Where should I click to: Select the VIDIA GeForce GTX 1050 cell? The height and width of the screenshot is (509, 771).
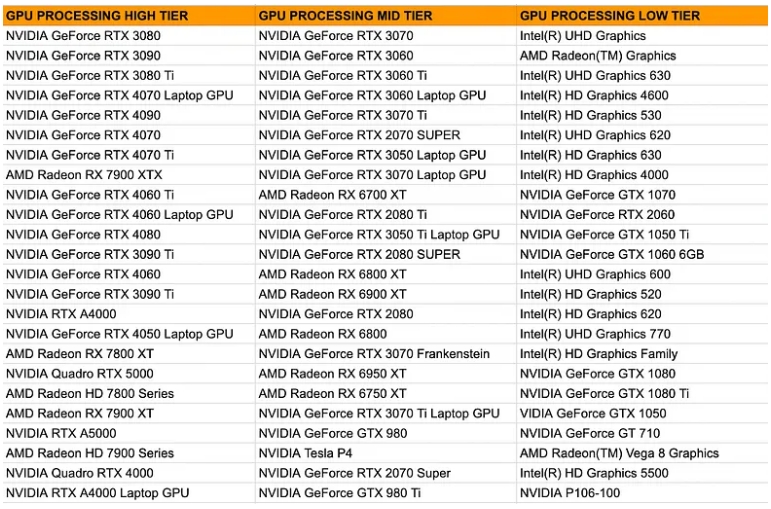[x=642, y=413]
